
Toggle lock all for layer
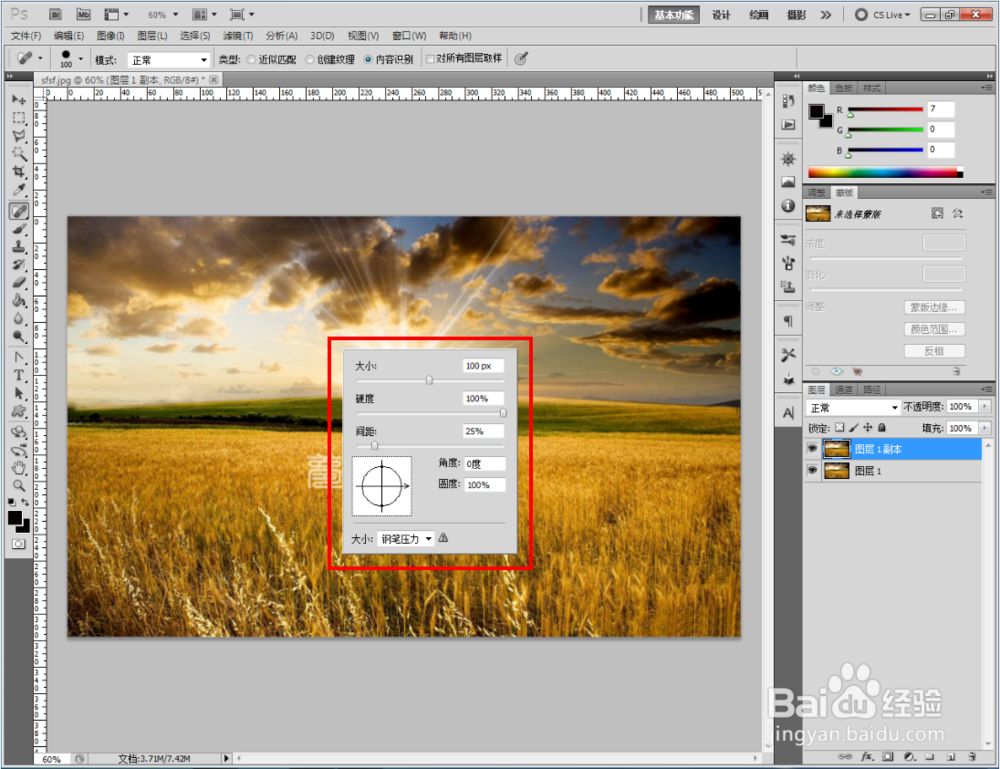coord(881,428)
